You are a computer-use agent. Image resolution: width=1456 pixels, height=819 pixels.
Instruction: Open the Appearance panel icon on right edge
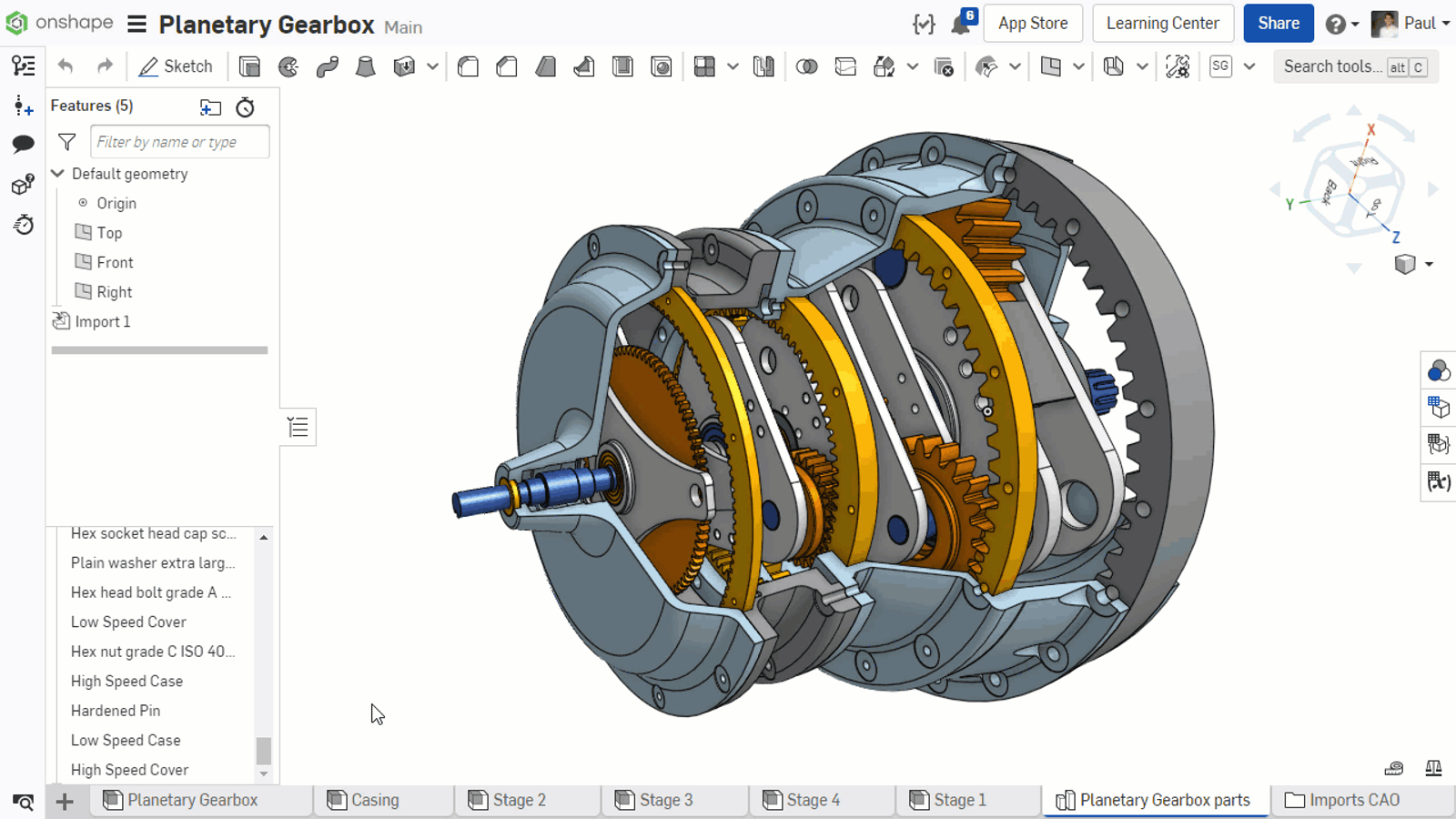[1438, 370]
